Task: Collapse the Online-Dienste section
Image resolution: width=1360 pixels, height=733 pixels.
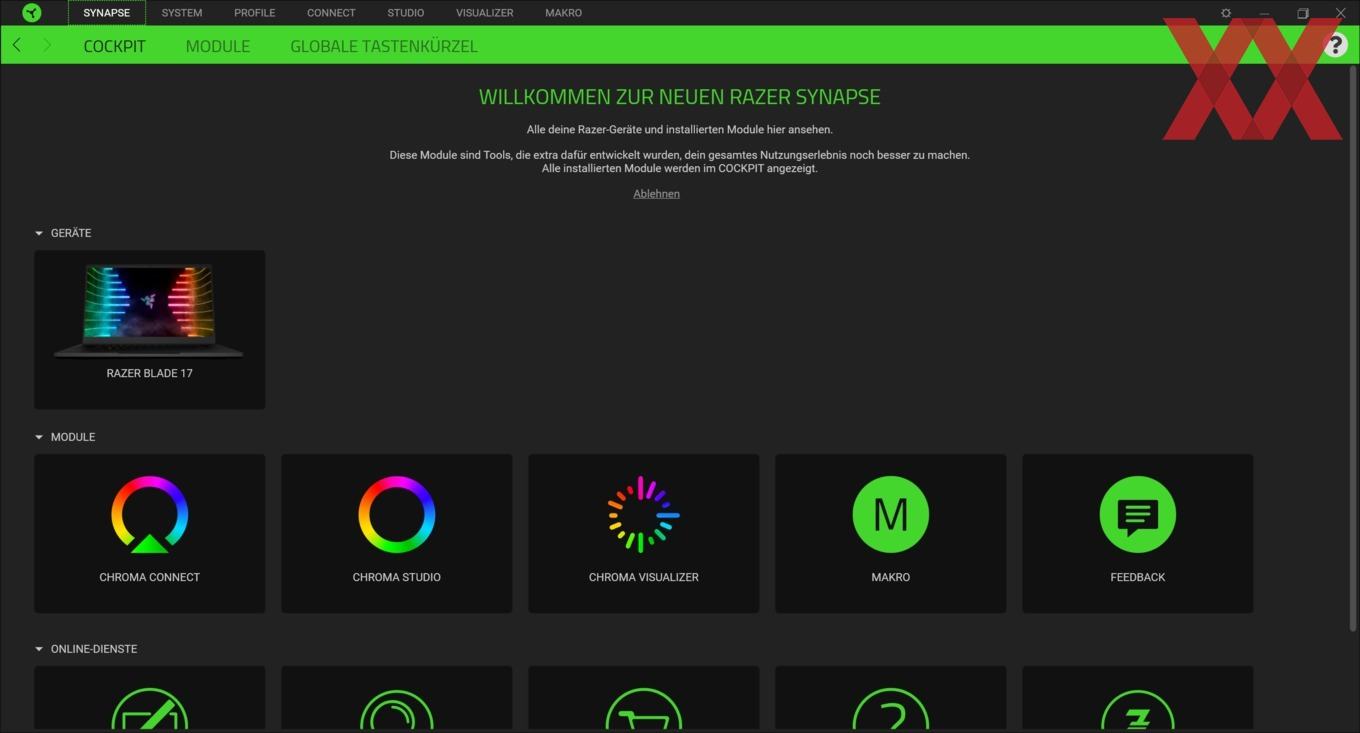Action: (39, 649)
